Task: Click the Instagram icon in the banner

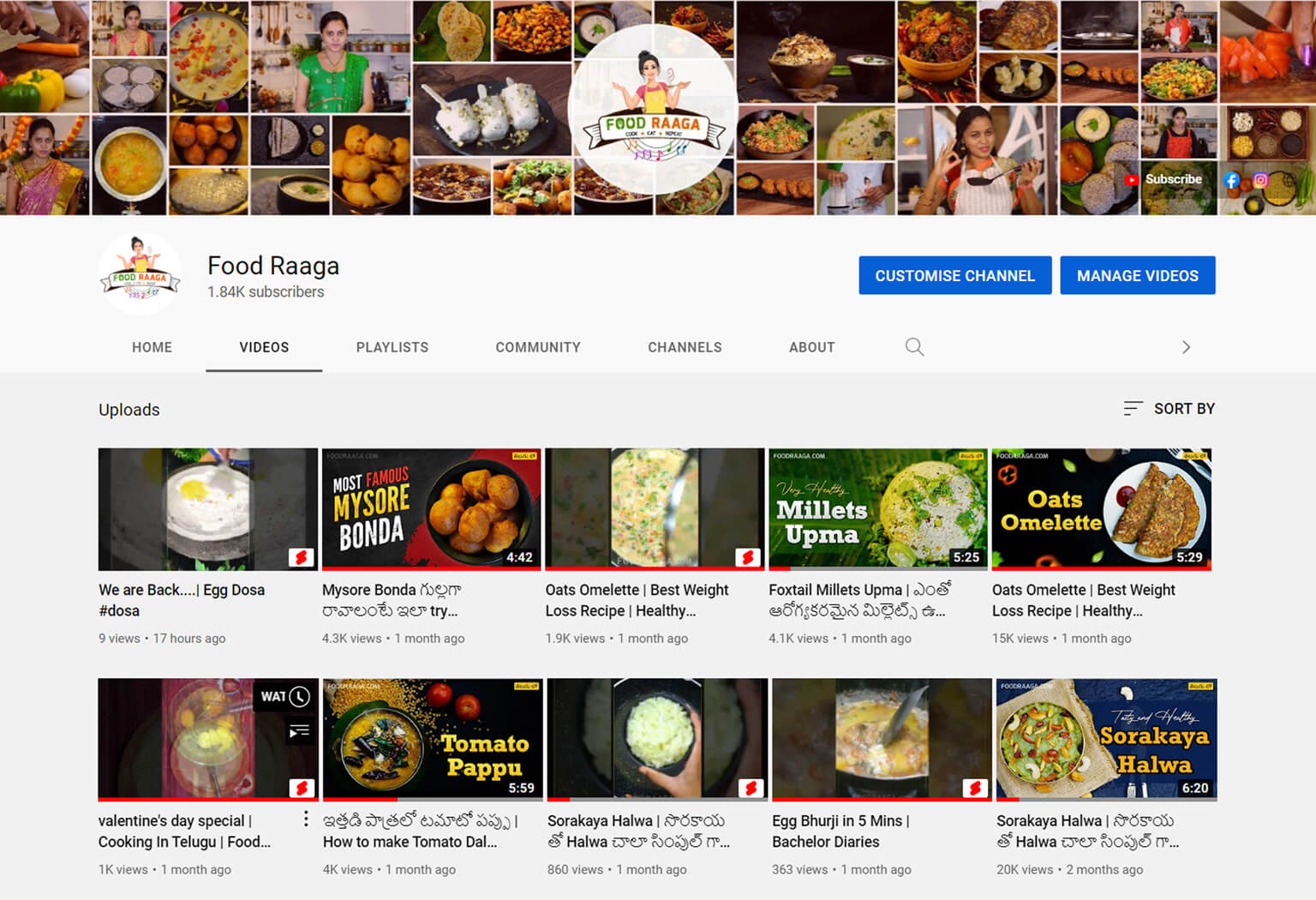Action: click(x=1260, y=180)
